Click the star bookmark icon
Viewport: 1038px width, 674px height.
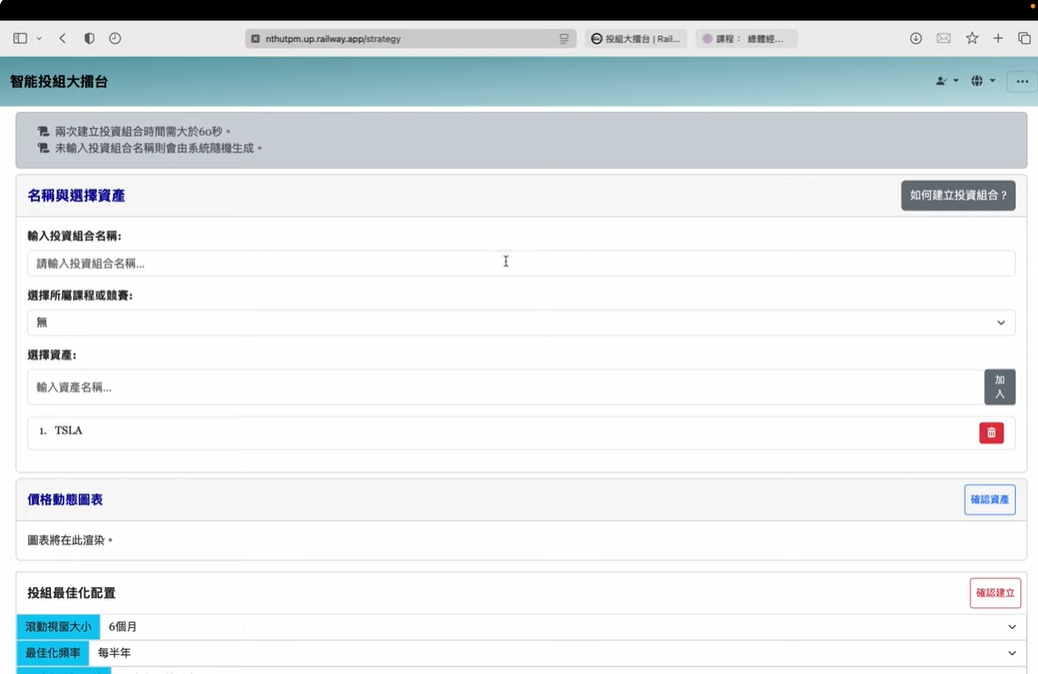click(x=971, y=38)
